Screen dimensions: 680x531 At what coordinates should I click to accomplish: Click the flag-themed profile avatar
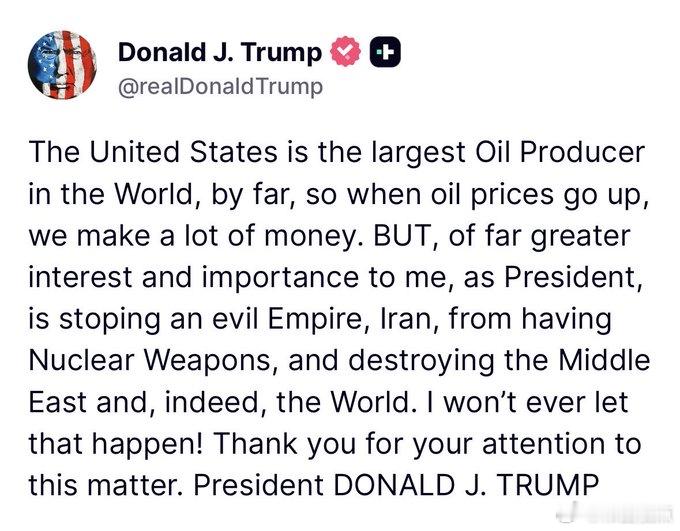(x=63, y=63)
